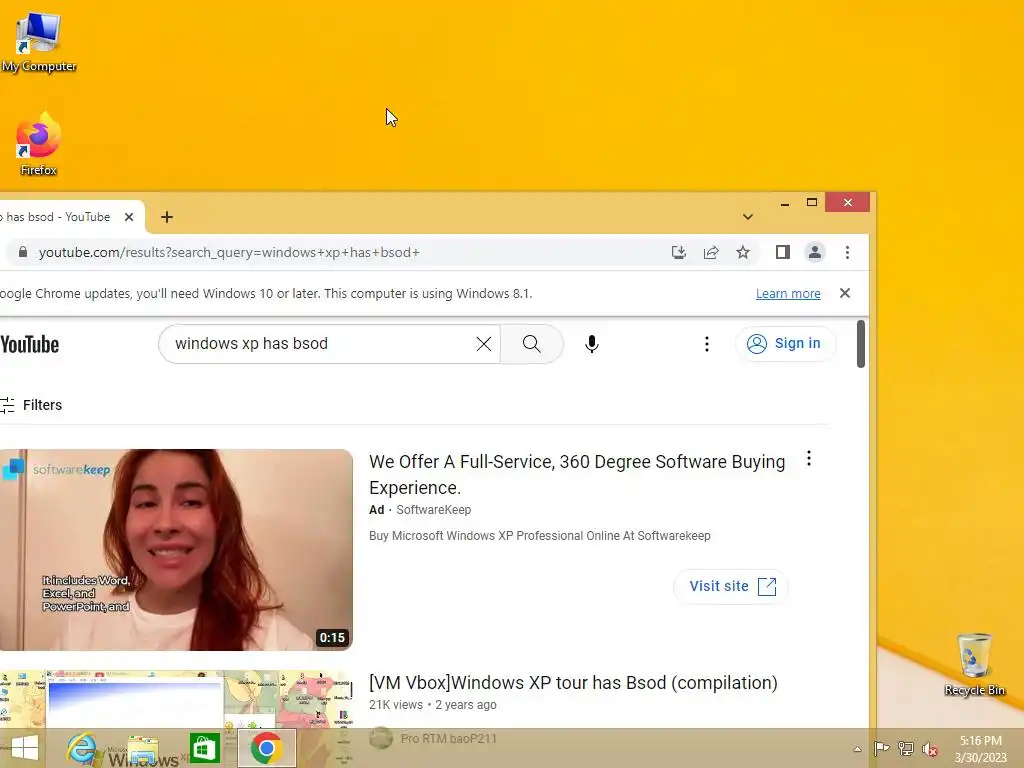Open clock showing 5:16 PM

(980, 749)
